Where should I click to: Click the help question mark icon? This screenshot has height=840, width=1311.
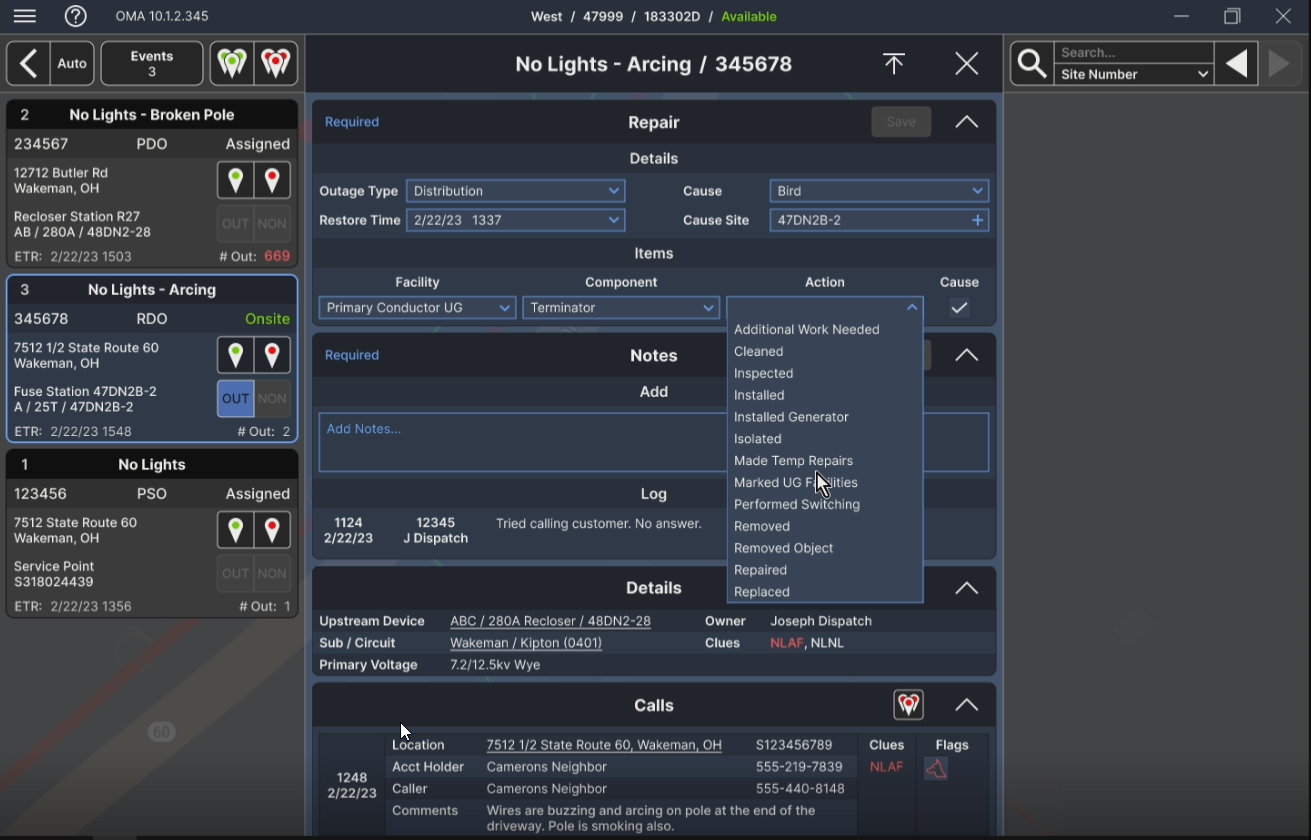click(76, 16)
